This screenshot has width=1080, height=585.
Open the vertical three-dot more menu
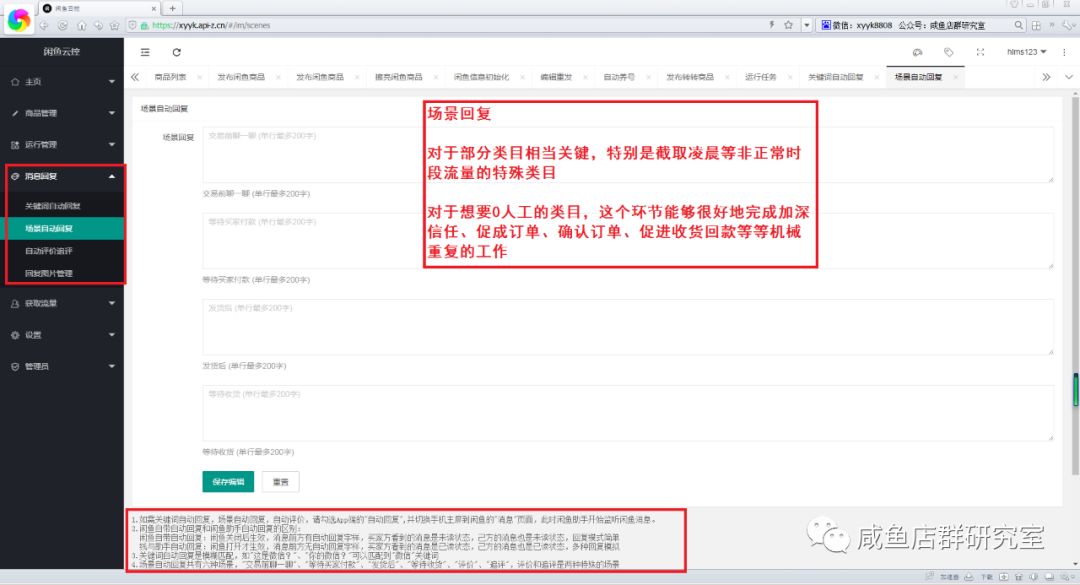click(1066, 52)
